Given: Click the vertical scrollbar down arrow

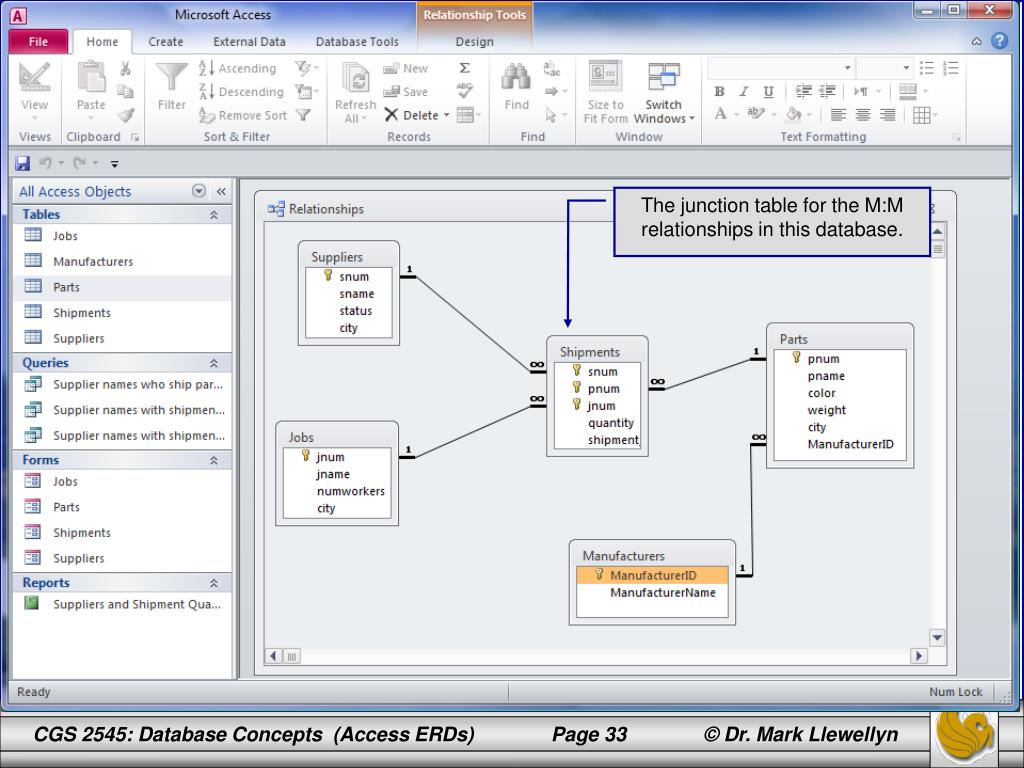Looking at the screenshot, I should (937, 637).
